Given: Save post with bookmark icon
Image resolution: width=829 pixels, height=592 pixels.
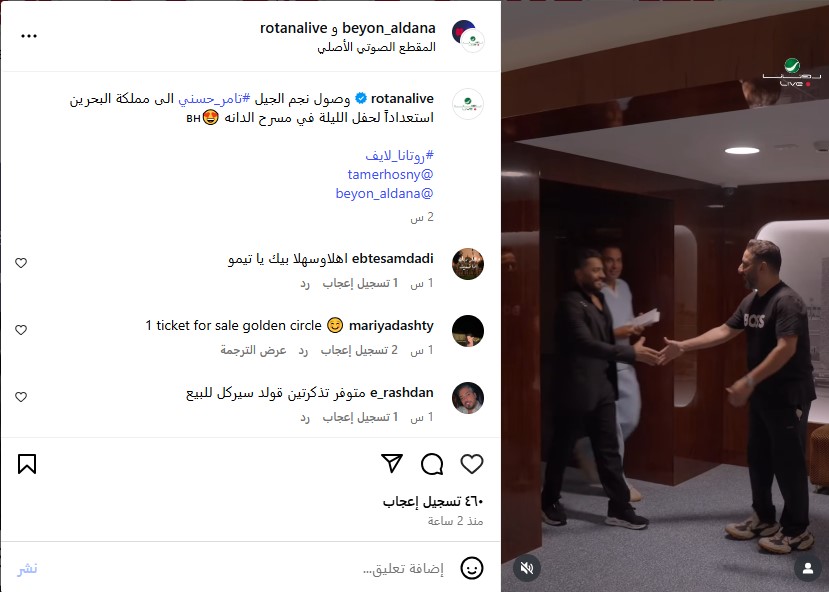Looking at the screenshot, I should coord(27,464).
